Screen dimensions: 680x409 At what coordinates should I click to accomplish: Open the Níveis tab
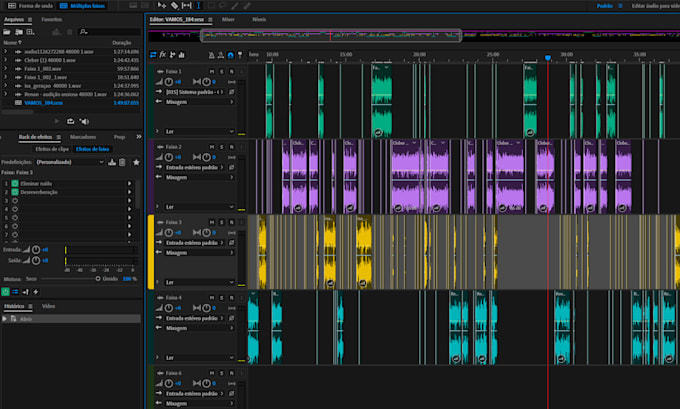pos(259,20)
